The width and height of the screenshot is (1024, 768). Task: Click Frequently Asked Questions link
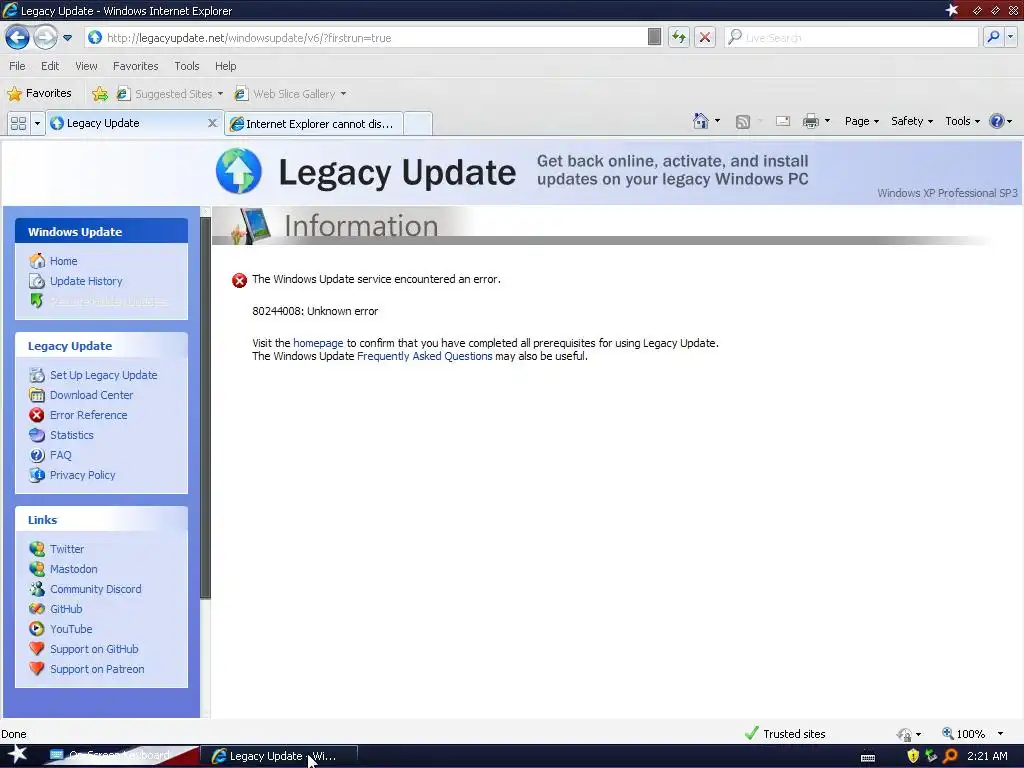tap(424, 356)
